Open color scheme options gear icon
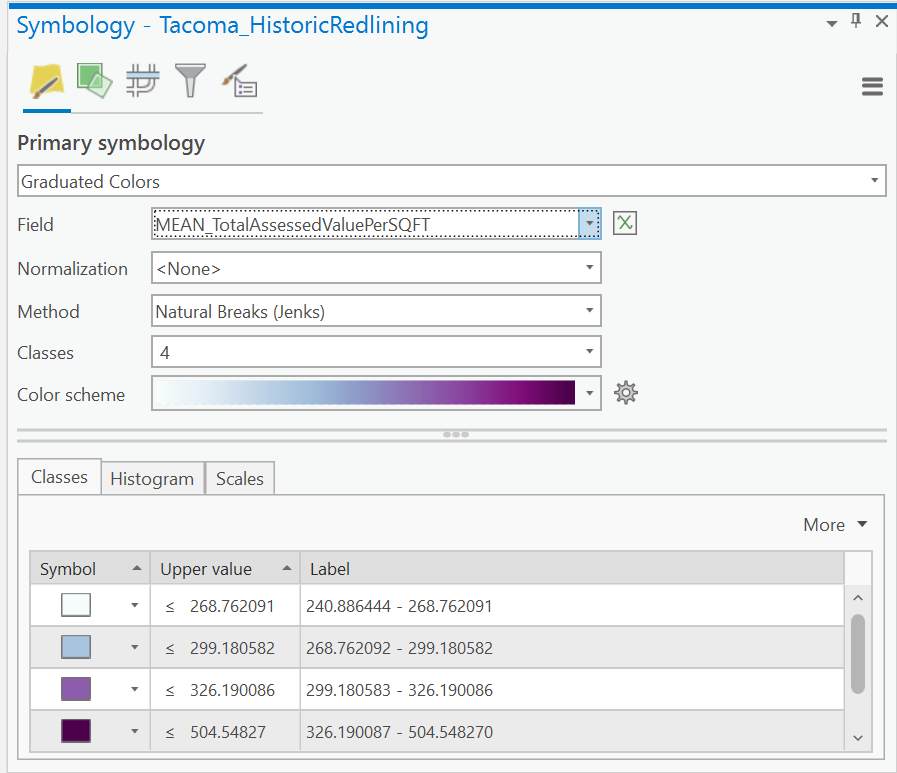Screen dimensions: 897x773 click(626, 393)
